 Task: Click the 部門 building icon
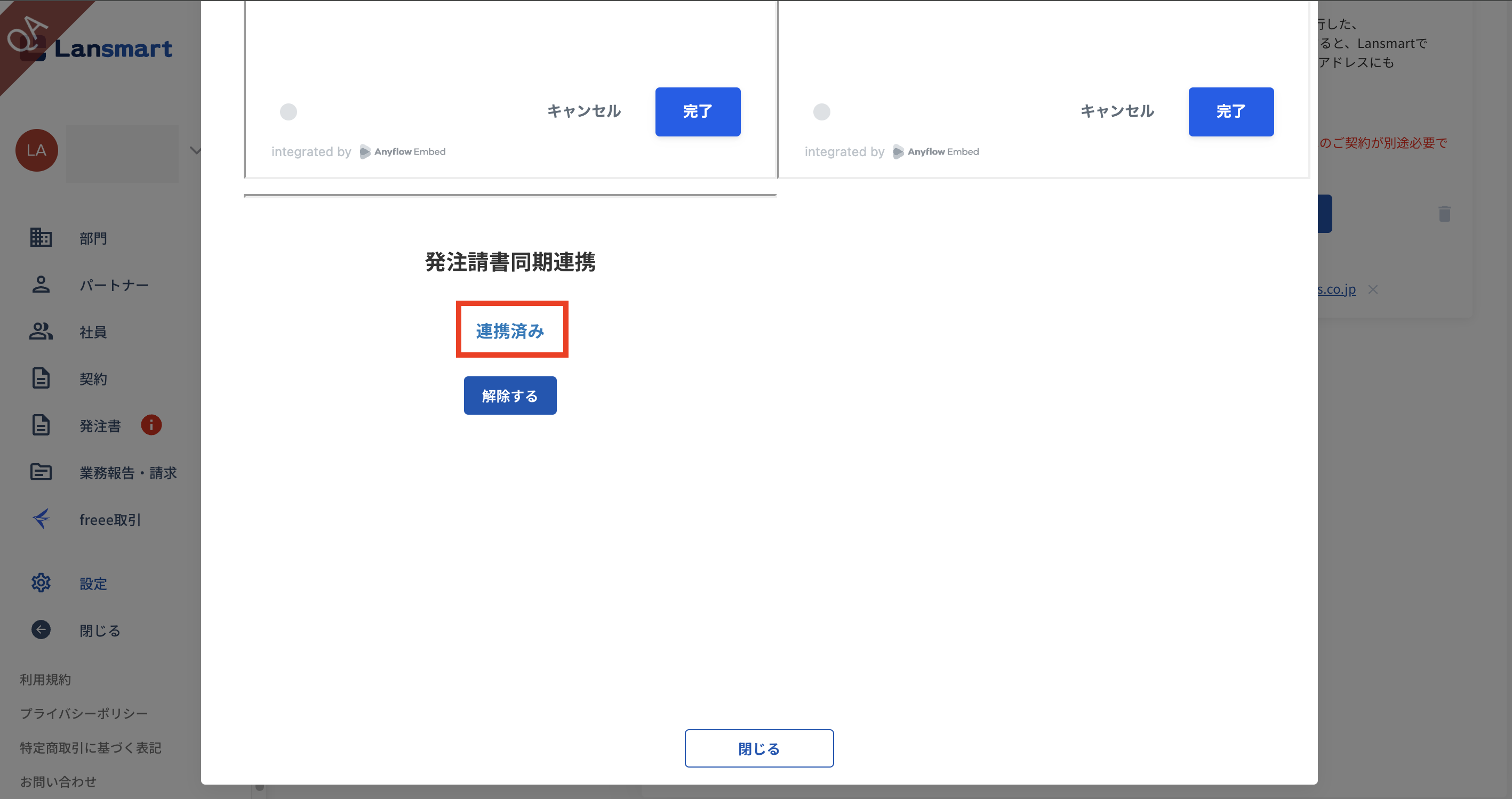41,238
